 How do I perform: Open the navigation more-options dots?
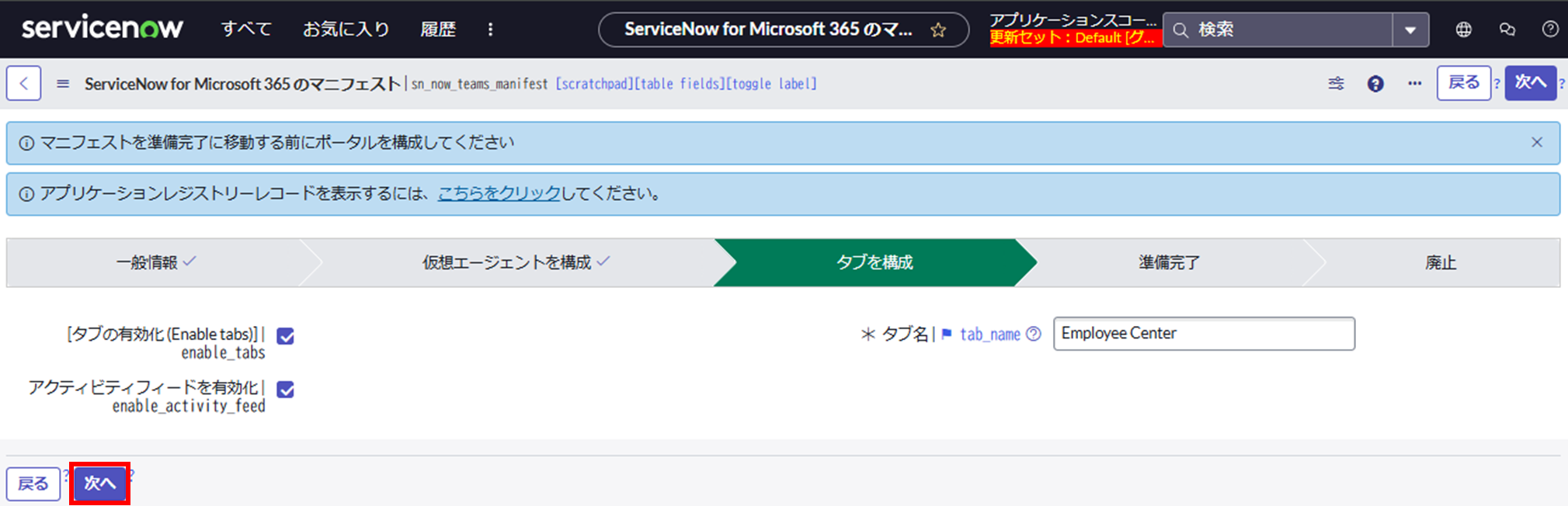490,29
